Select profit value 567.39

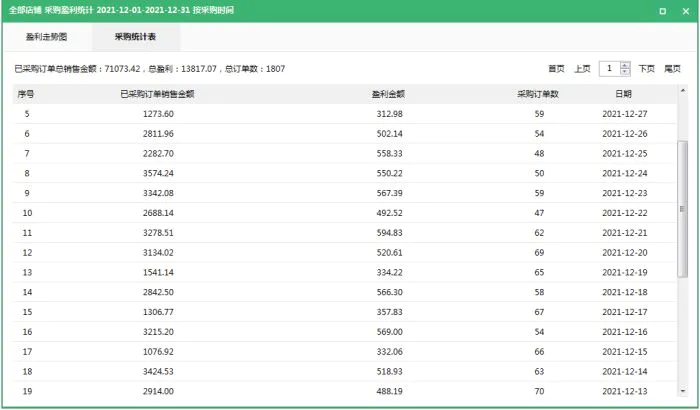[x=389, y=193]
